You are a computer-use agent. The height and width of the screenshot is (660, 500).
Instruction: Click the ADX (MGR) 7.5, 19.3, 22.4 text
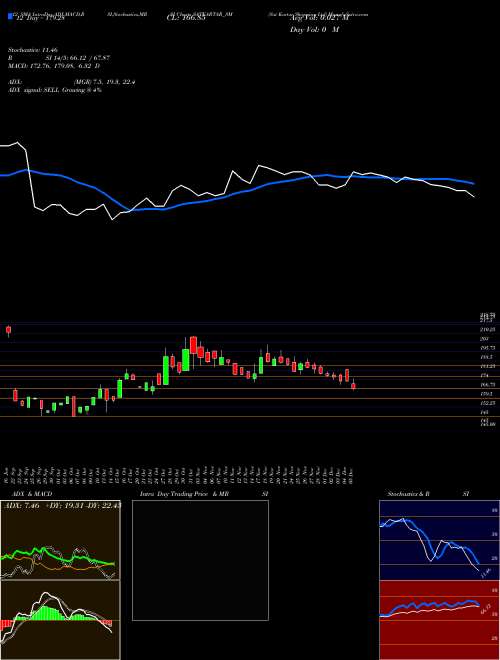coord(104,82)
